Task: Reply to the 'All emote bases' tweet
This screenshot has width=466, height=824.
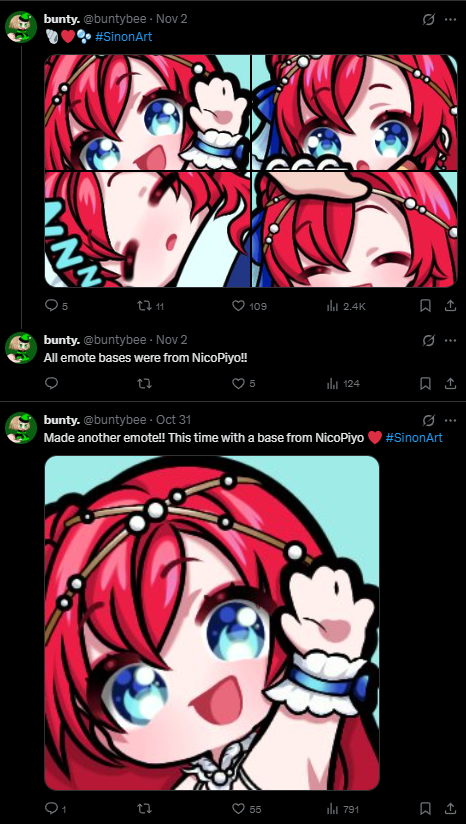Action: pos(52,384)
